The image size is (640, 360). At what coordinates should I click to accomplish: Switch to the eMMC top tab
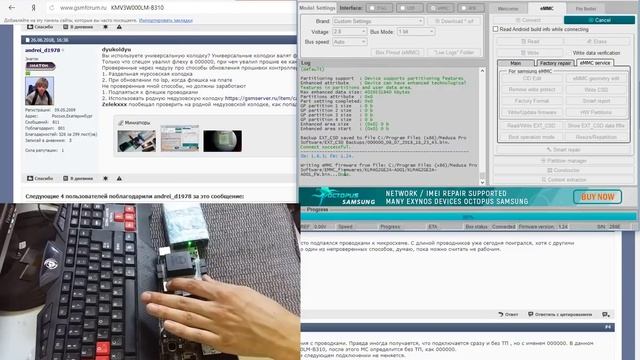pyautogui.click(x=547, y=8)
